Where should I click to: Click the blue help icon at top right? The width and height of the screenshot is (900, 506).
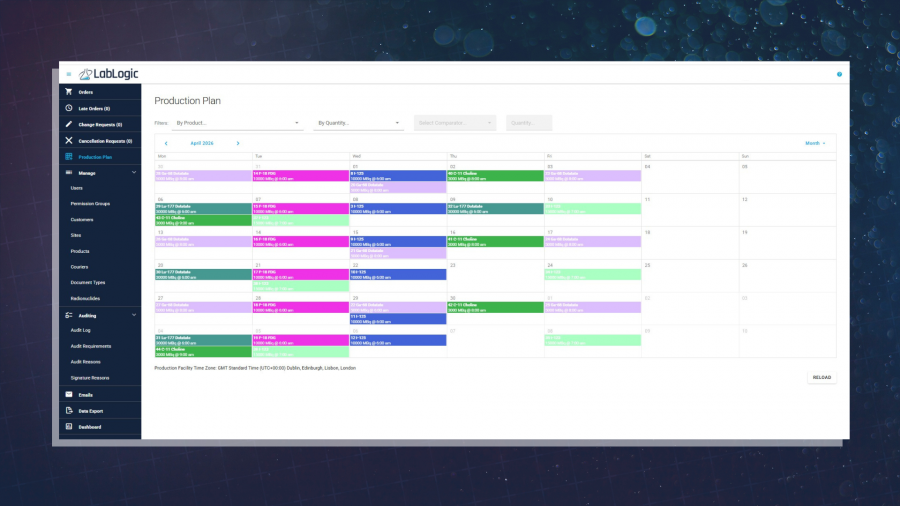[839, 74]
